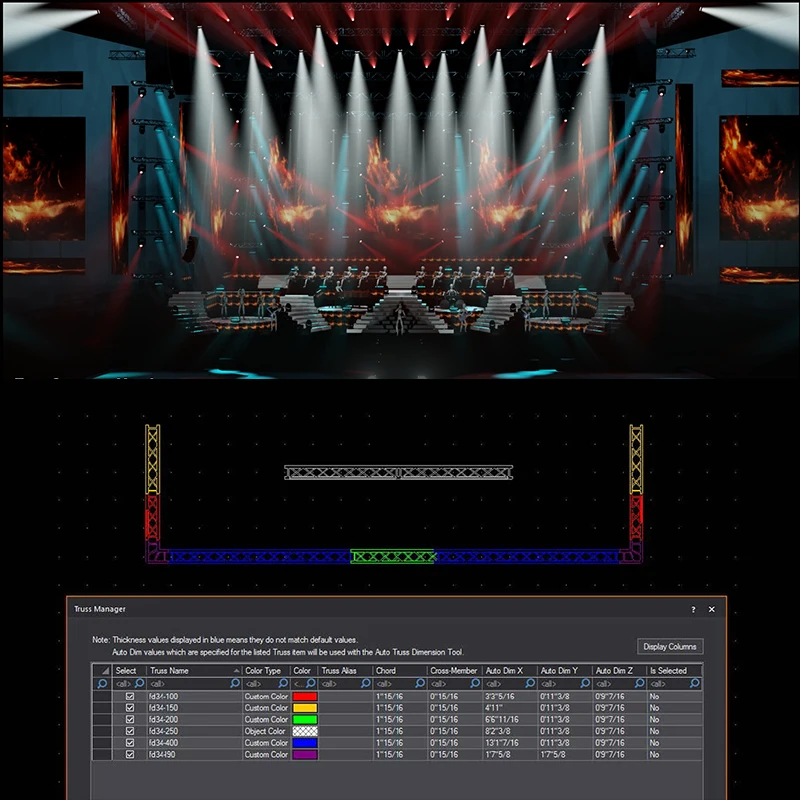
Task: Select the green truss segment in the drawing
Action: click(x=392, y=556)
